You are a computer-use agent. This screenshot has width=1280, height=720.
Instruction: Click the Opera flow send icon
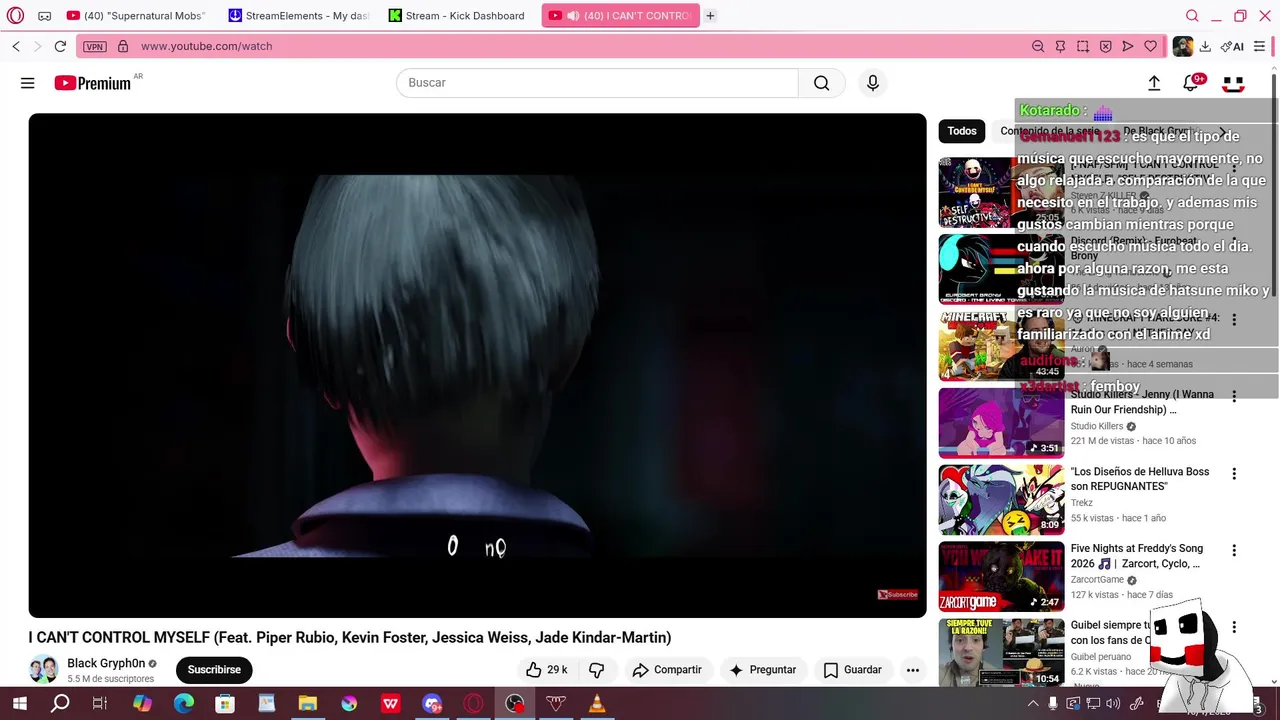[x=1128, y=46]
